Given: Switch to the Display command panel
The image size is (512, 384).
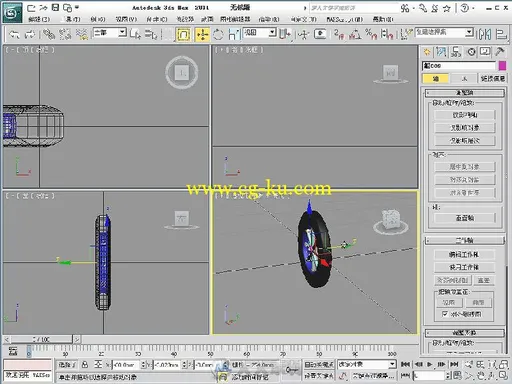Looking at the screenshot, I should [485, 52].
